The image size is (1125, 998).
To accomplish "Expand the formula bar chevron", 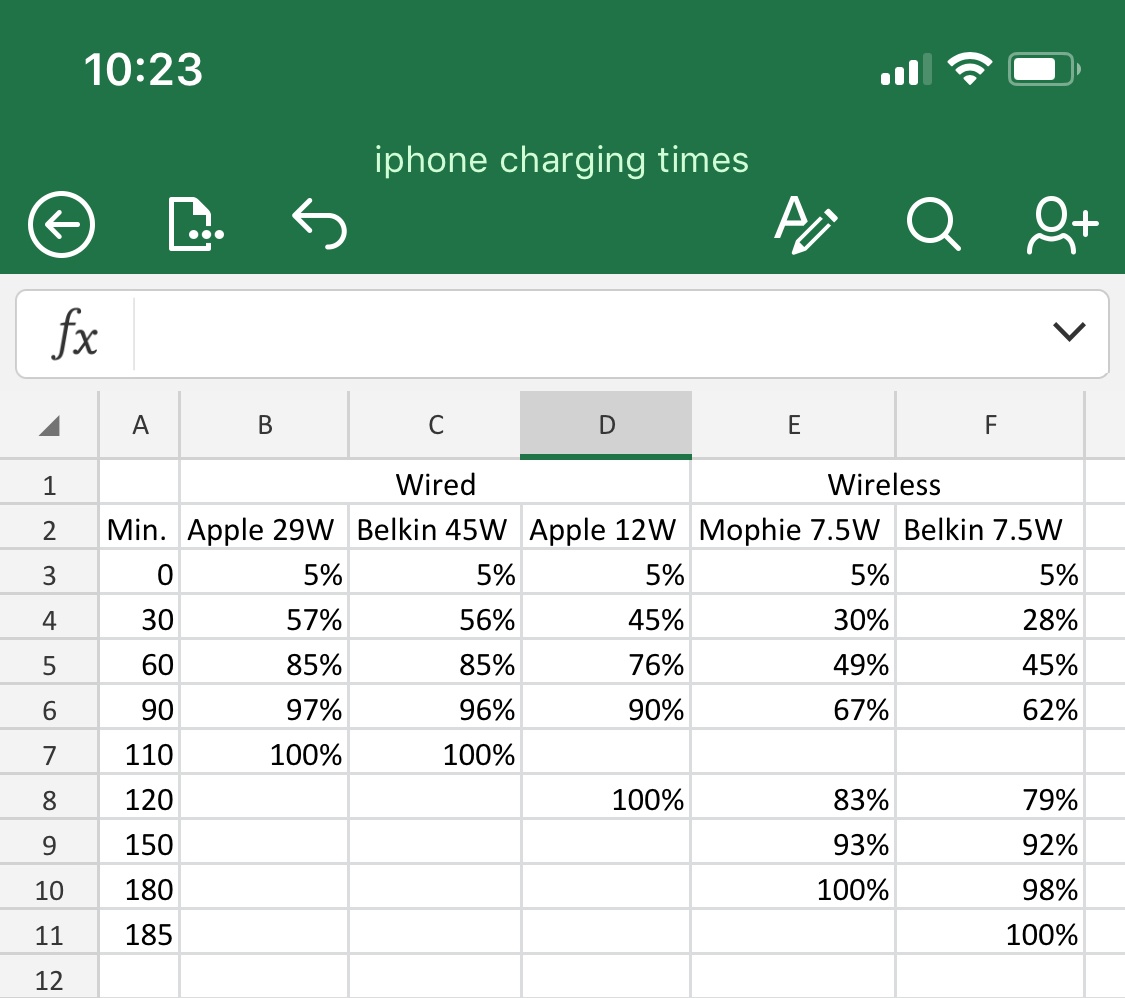I will (x=1069, y=333).
